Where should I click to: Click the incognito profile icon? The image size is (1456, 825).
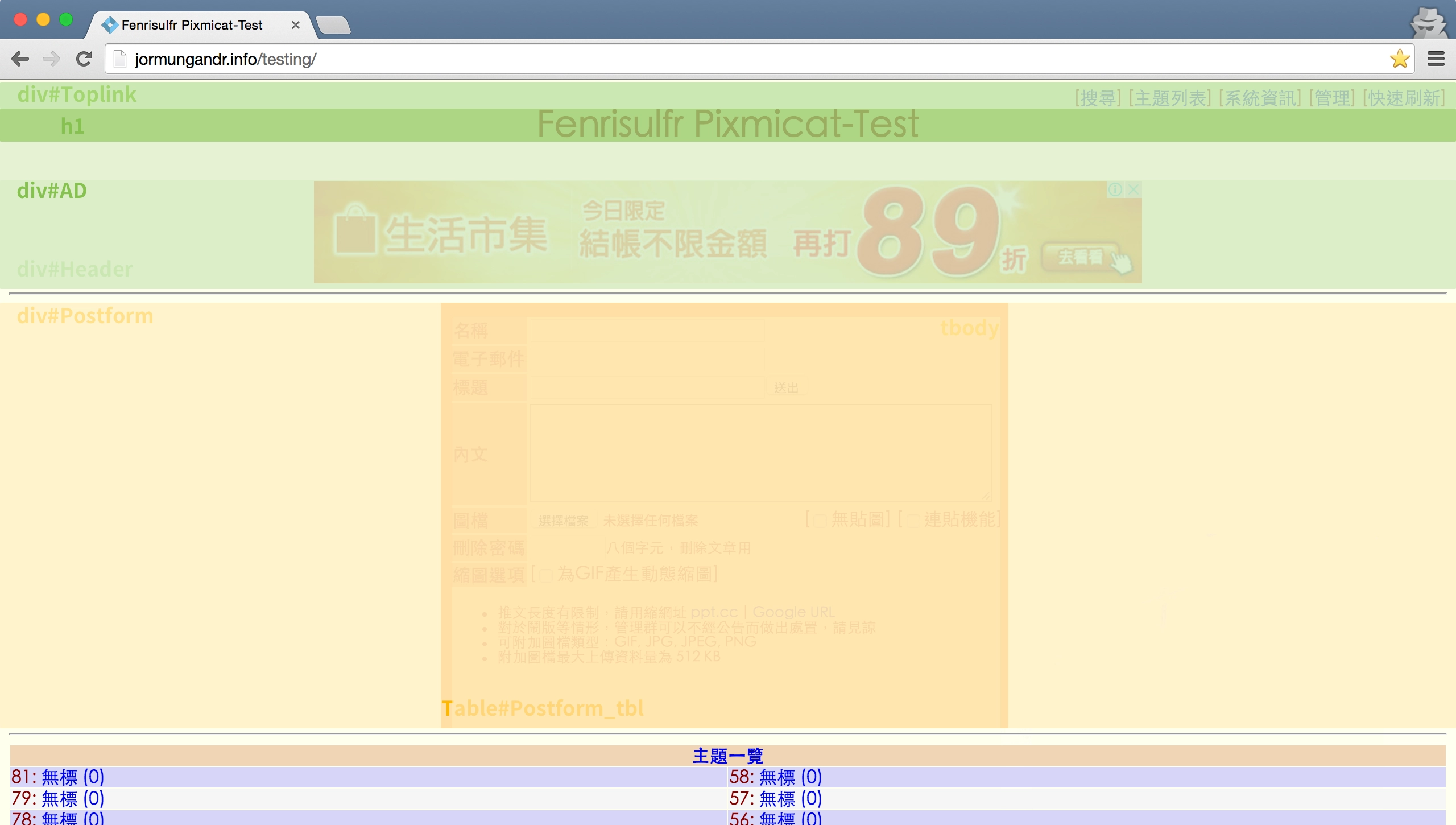click(x=1428, y=23)
